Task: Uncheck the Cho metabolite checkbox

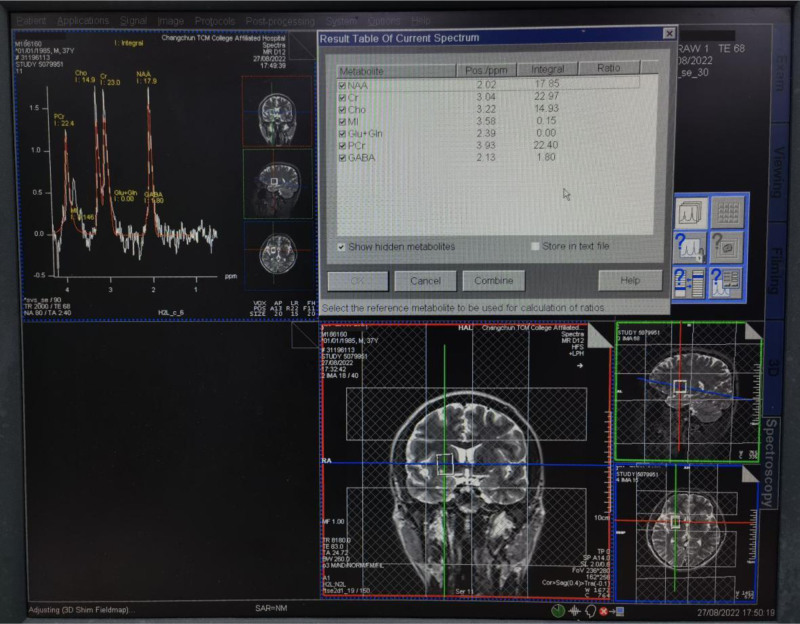Action: click(x=342, y=110)
